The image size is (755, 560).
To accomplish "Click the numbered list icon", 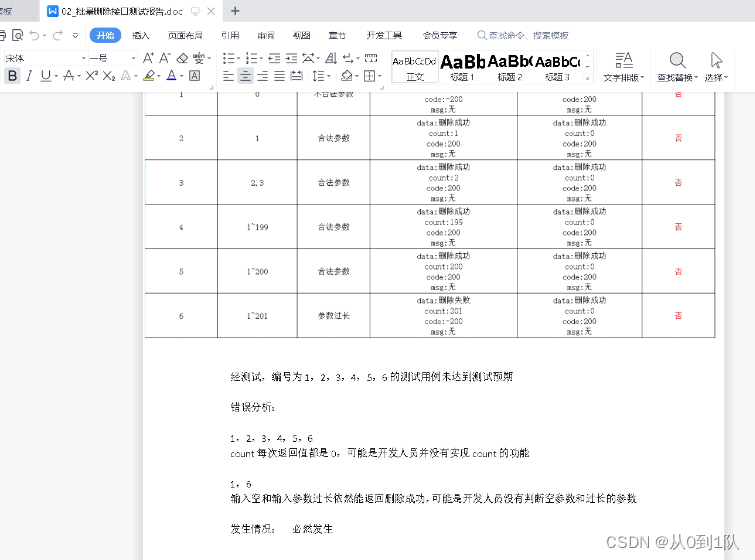I will click(251, 58).
